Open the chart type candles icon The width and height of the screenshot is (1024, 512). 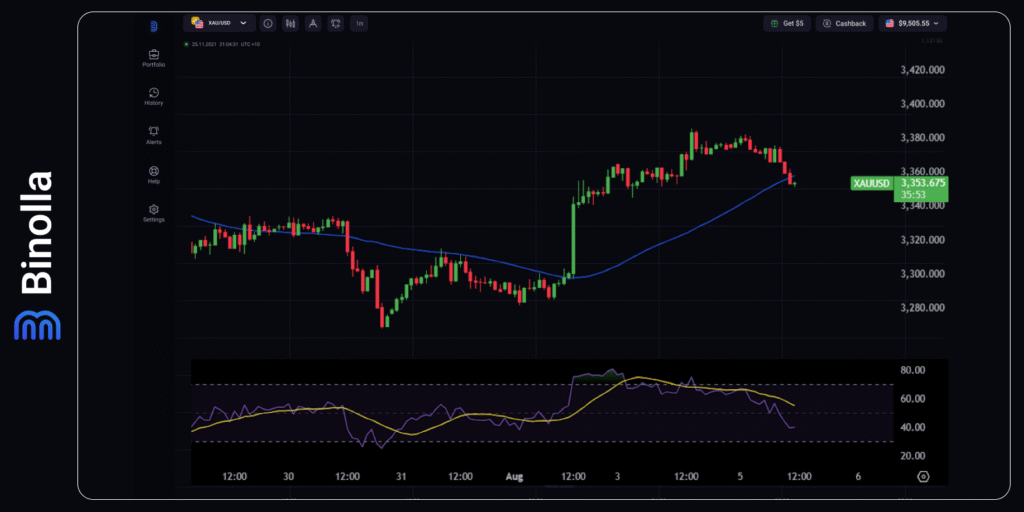(x=291, y=23)
